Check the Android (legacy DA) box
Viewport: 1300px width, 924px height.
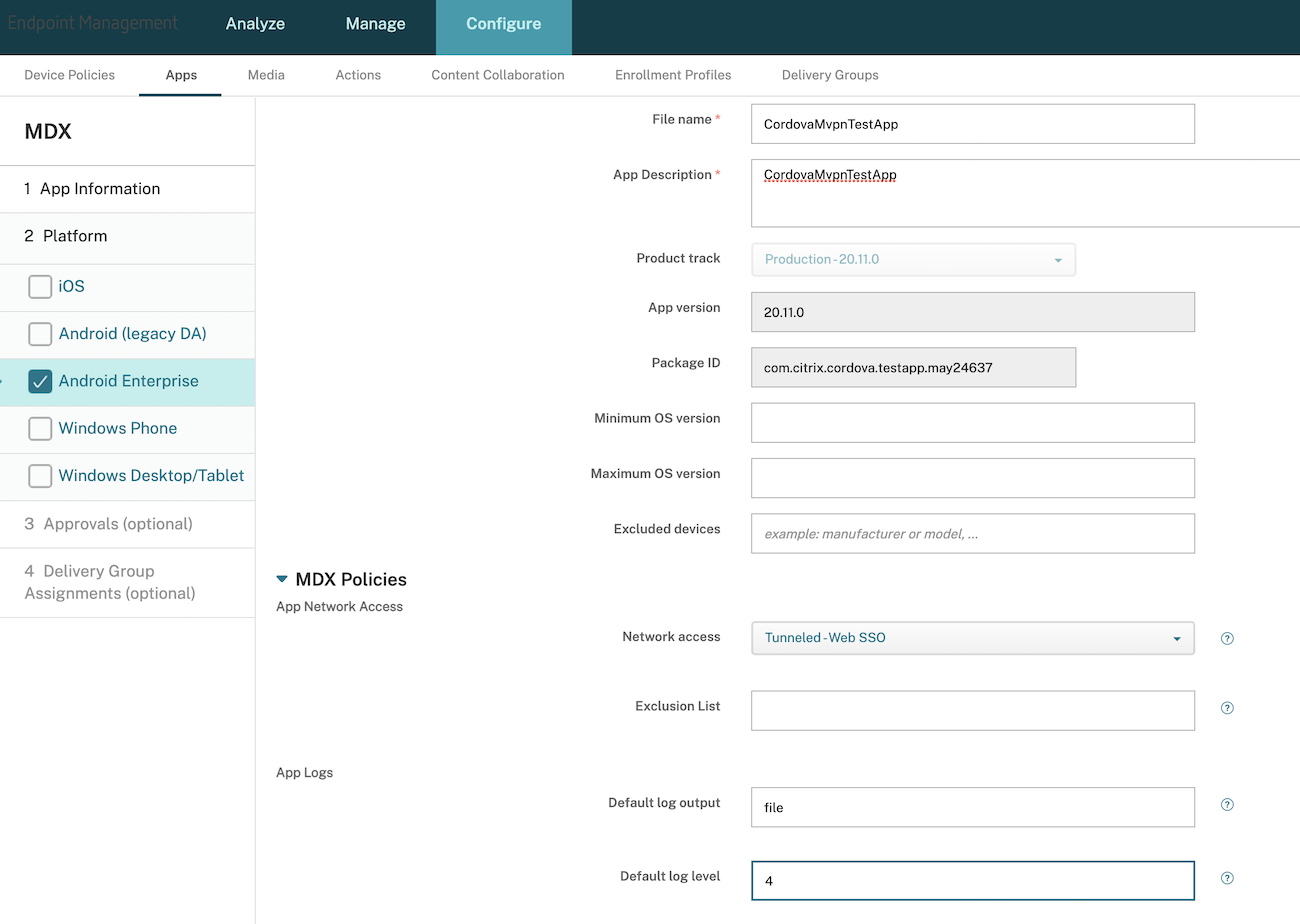[40, 334]
